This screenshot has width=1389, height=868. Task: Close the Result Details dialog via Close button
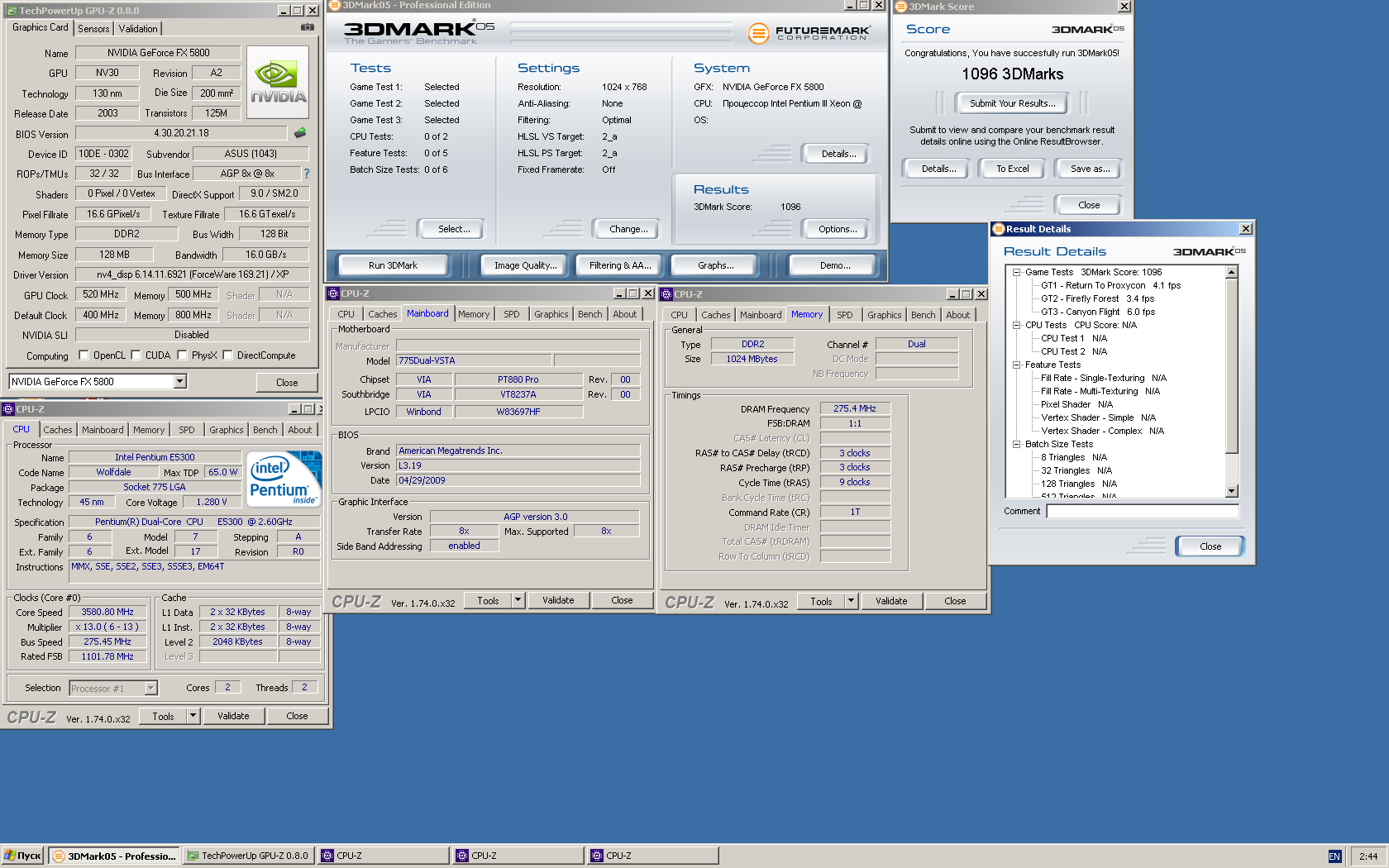point(1210,546)
